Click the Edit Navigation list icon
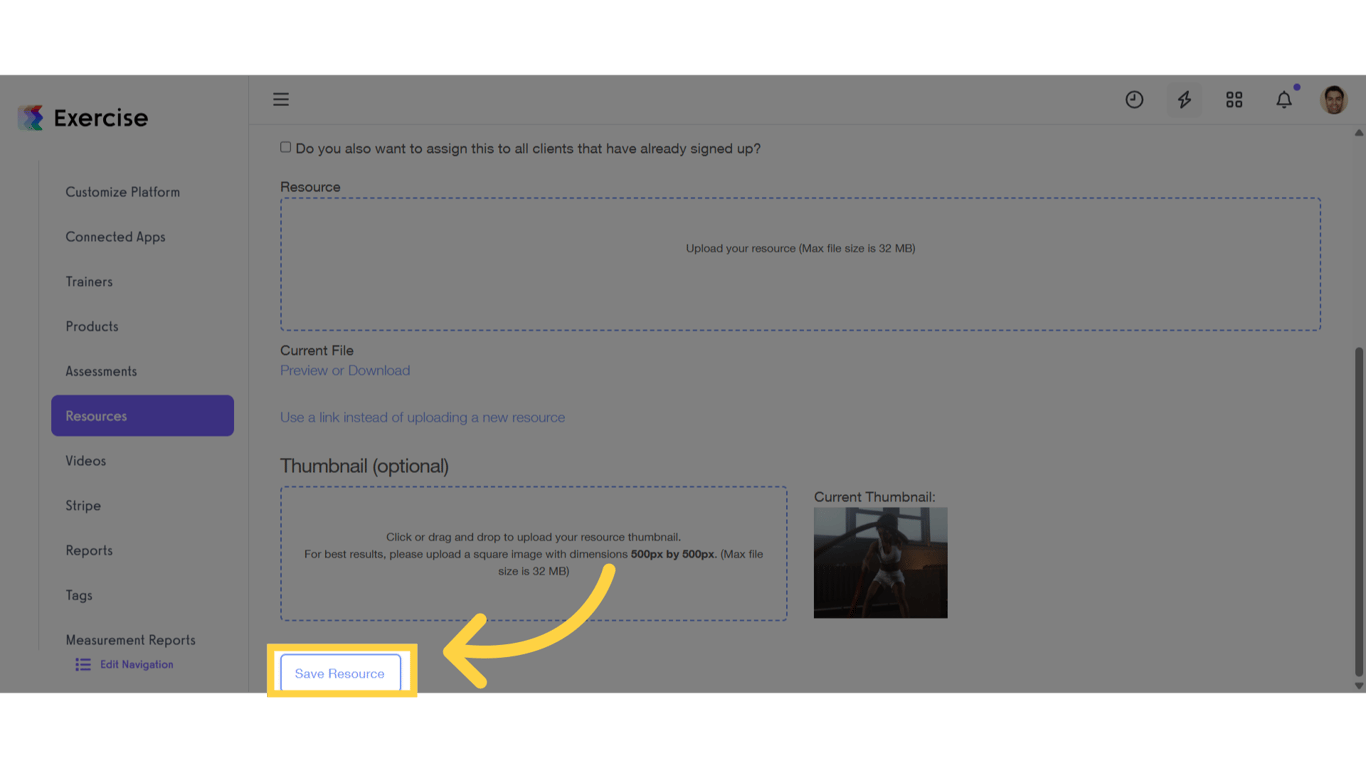The width and height of the screenshot is (1366, 768). [82, 664]
